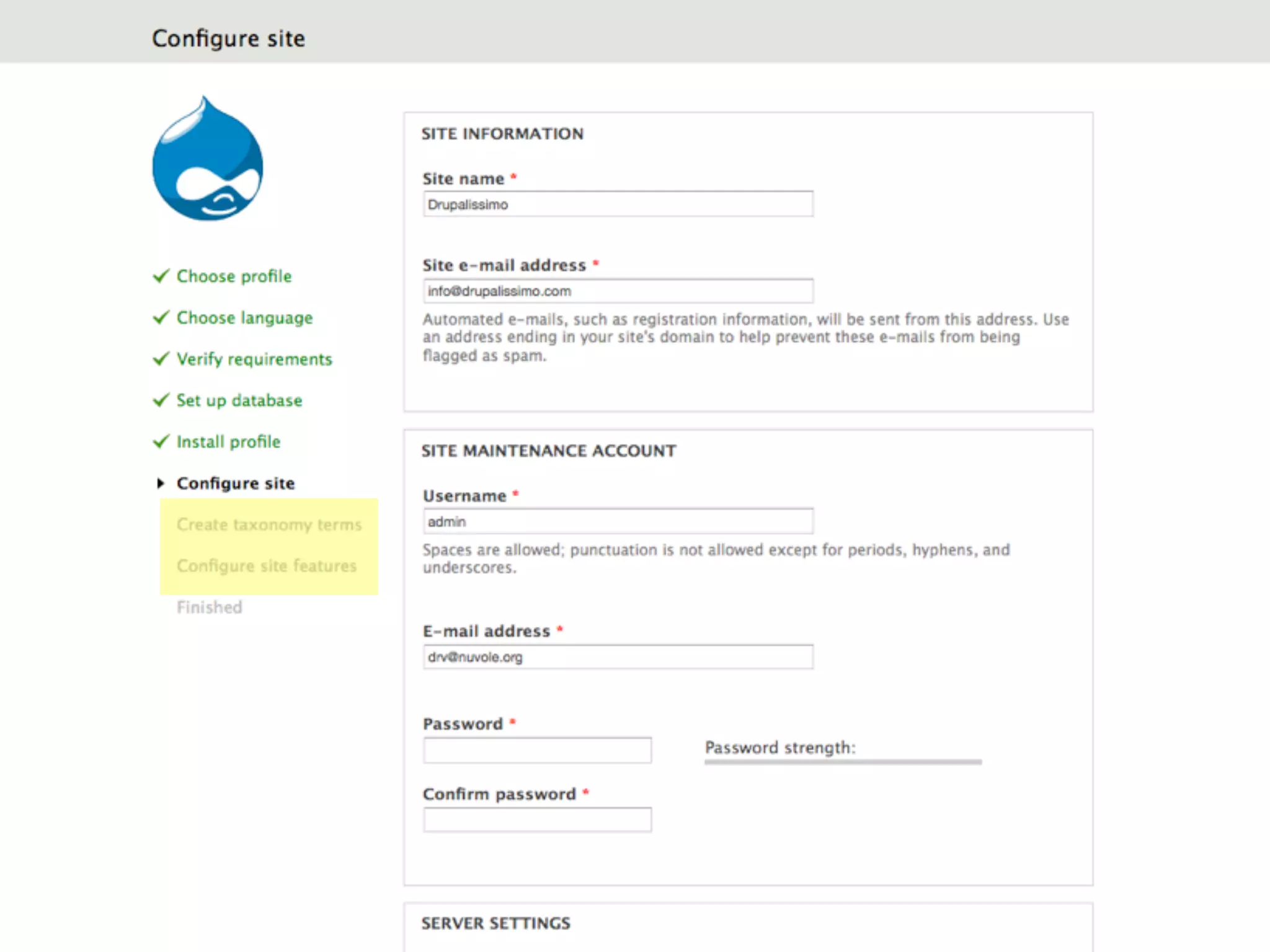Select the Choose profile step

click(x=234, y=276)
